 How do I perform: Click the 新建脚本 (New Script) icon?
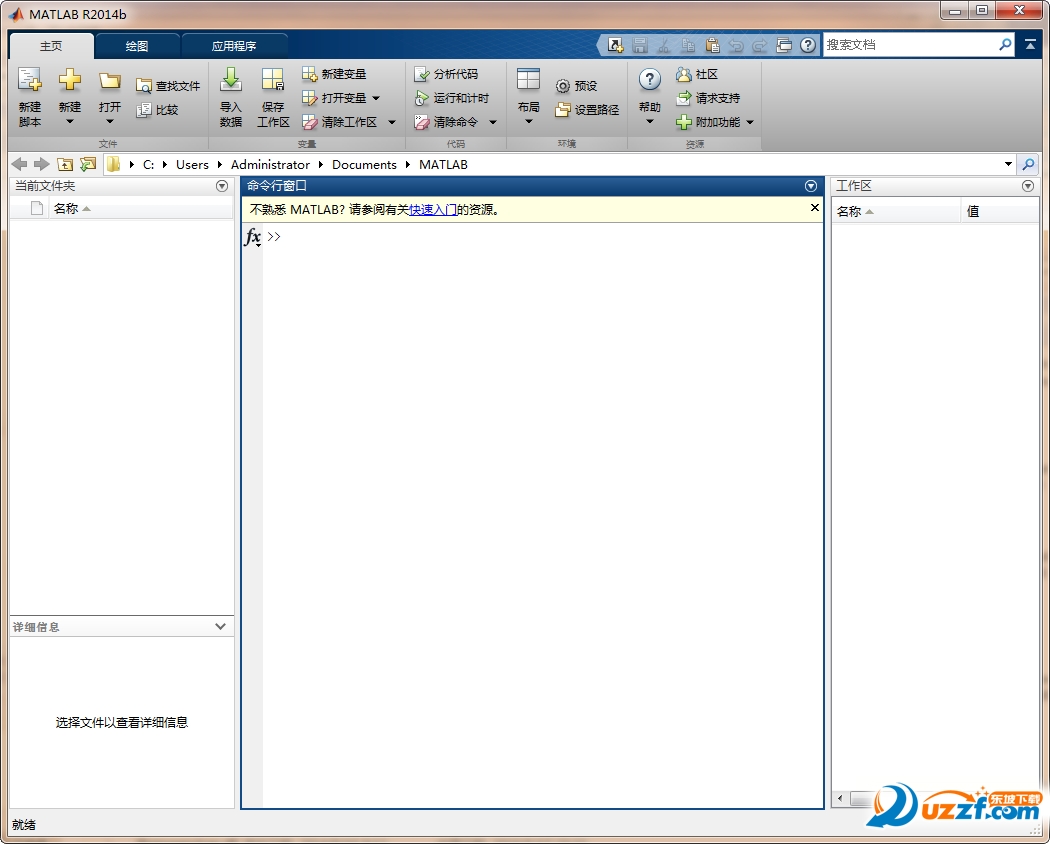tap(29, 80)
